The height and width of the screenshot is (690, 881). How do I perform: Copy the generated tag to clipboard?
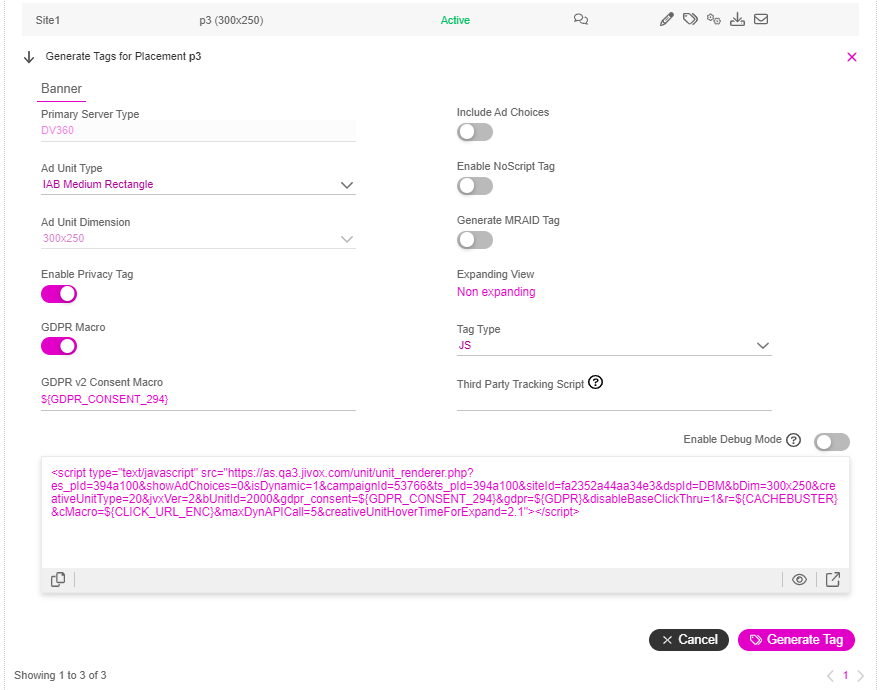[58, 579]
